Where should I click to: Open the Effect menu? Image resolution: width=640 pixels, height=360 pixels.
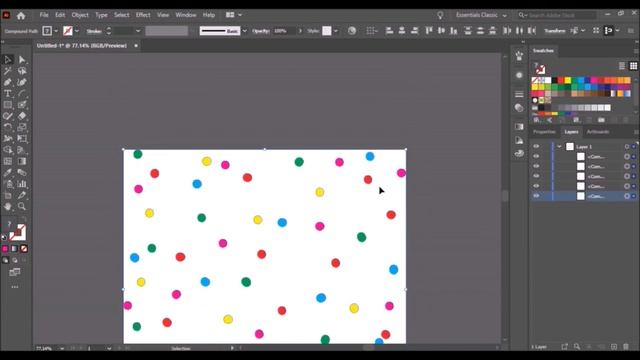[x=143, y=15]
